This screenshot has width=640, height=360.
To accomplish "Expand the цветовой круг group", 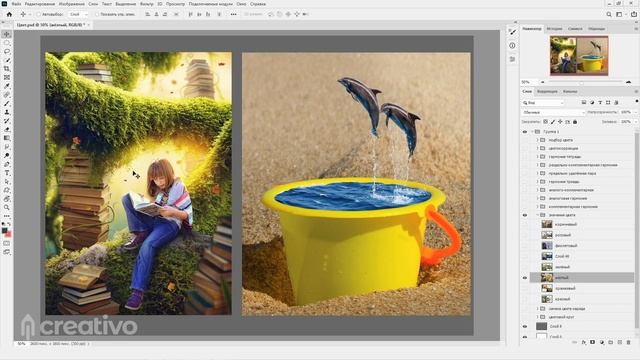I will pyautogui.click(x=537, y=317).
